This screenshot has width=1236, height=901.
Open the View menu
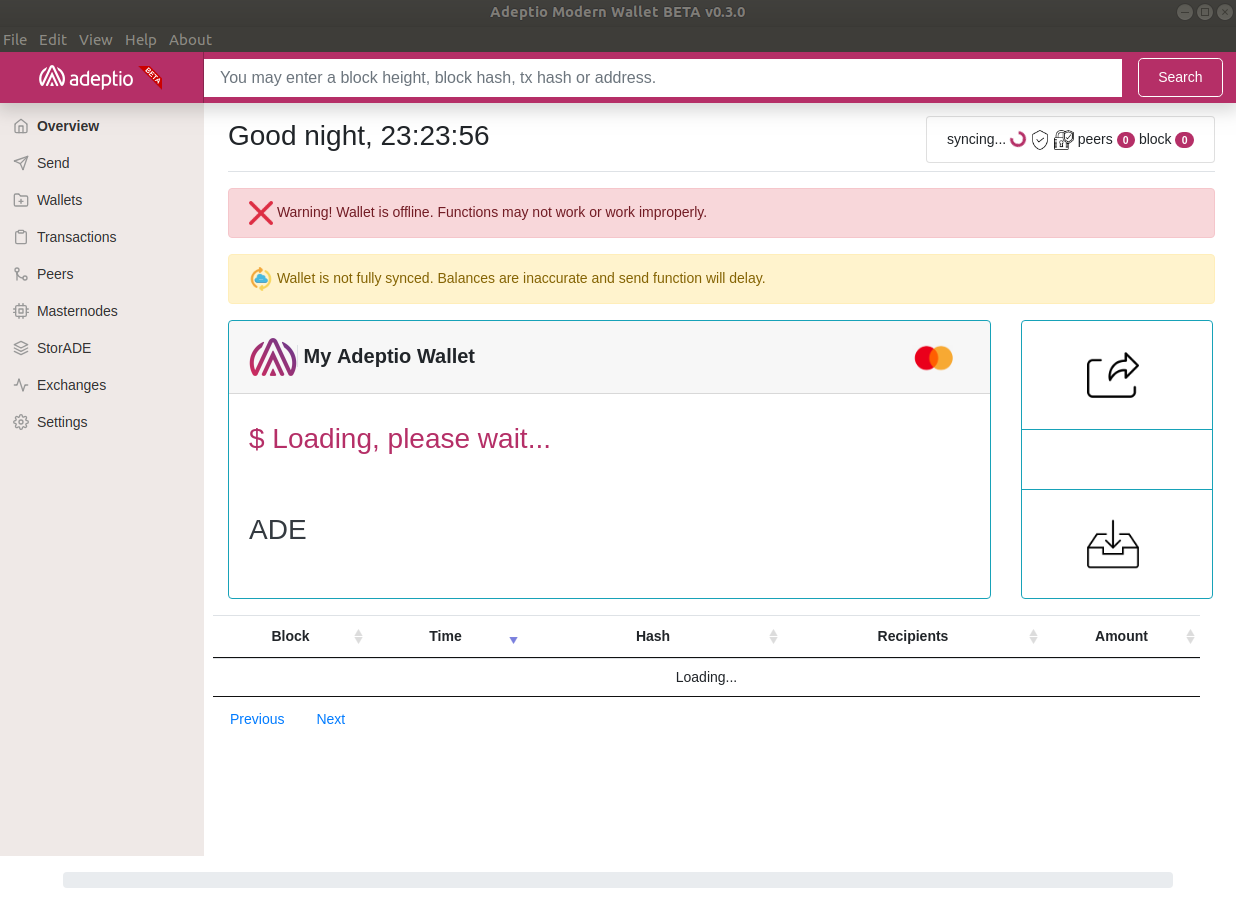pyautogui.click(x=96, y=40)
